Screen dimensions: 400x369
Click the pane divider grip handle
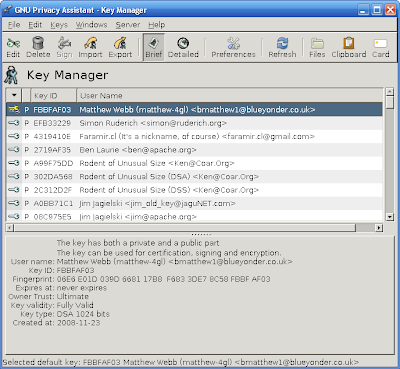tap(201, 234)
